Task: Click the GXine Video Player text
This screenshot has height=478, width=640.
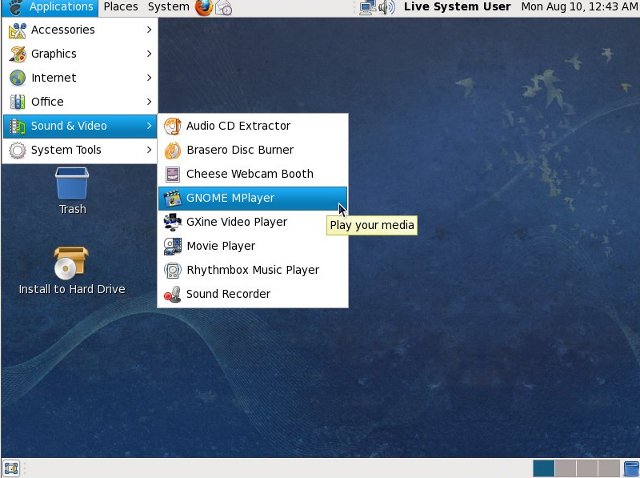Action: [237, 222]
